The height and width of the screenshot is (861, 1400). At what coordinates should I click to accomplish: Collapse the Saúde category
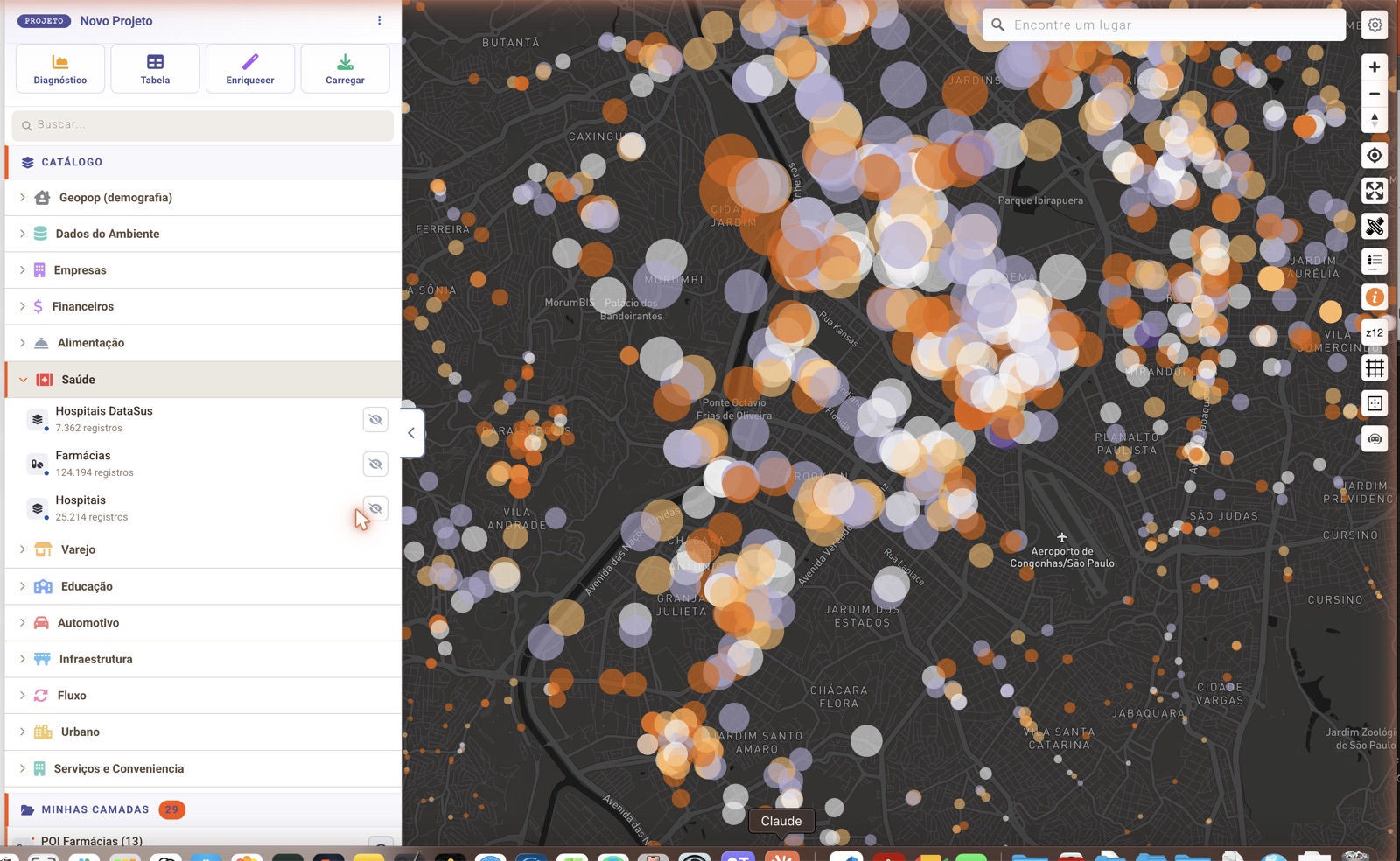click(203, 380)
